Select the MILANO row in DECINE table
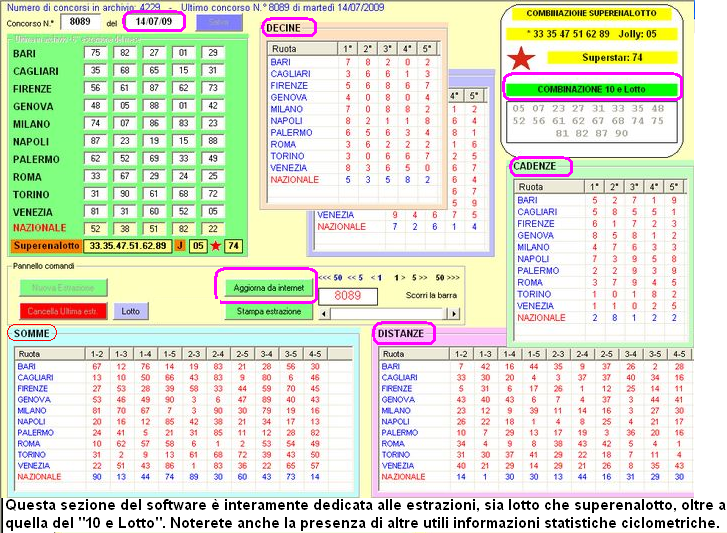 352,109
